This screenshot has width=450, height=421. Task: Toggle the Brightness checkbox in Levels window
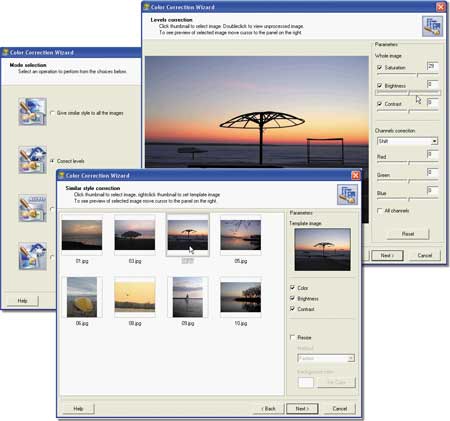(x=379, y=86)
